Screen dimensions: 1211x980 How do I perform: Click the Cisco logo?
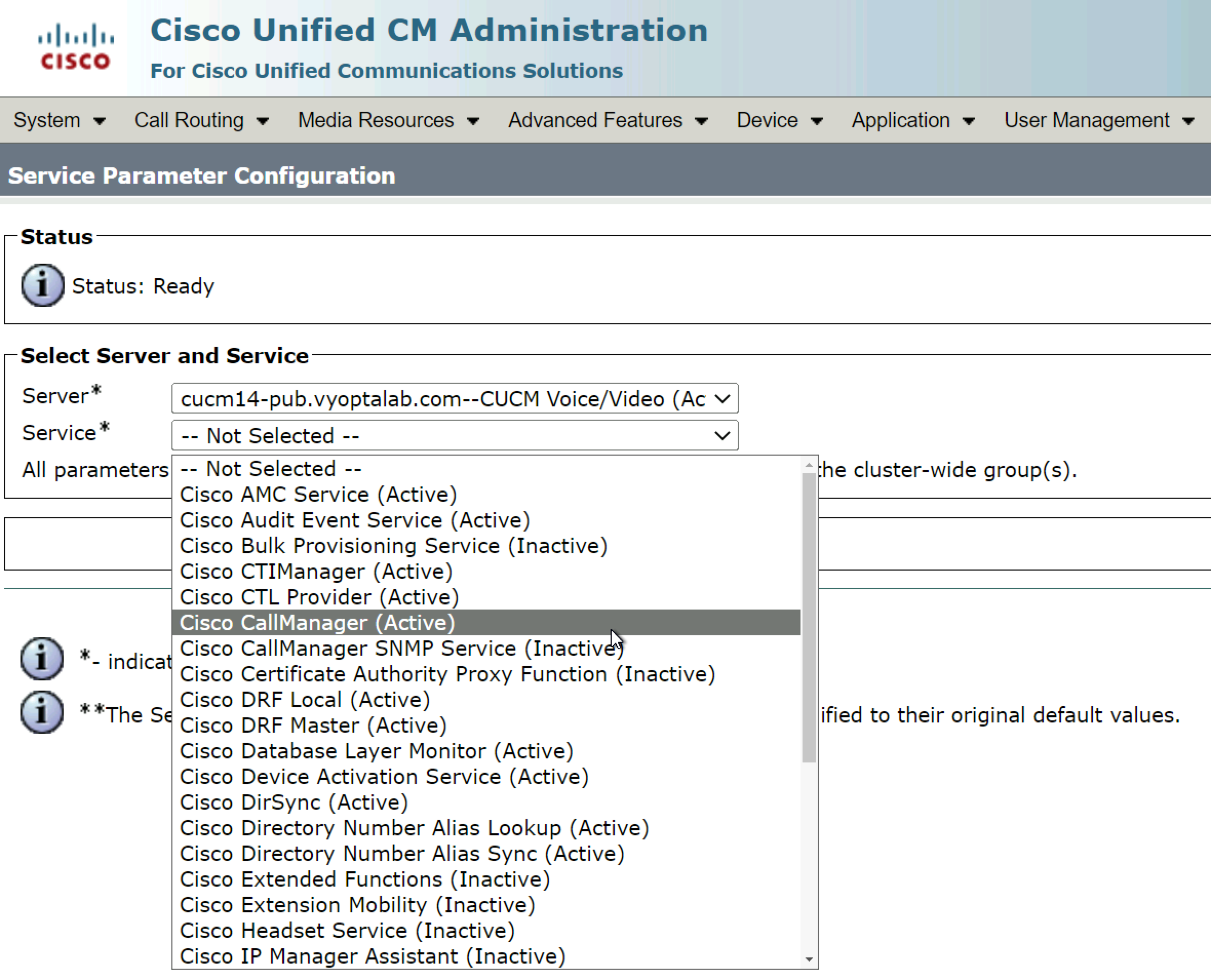[75, 46]
